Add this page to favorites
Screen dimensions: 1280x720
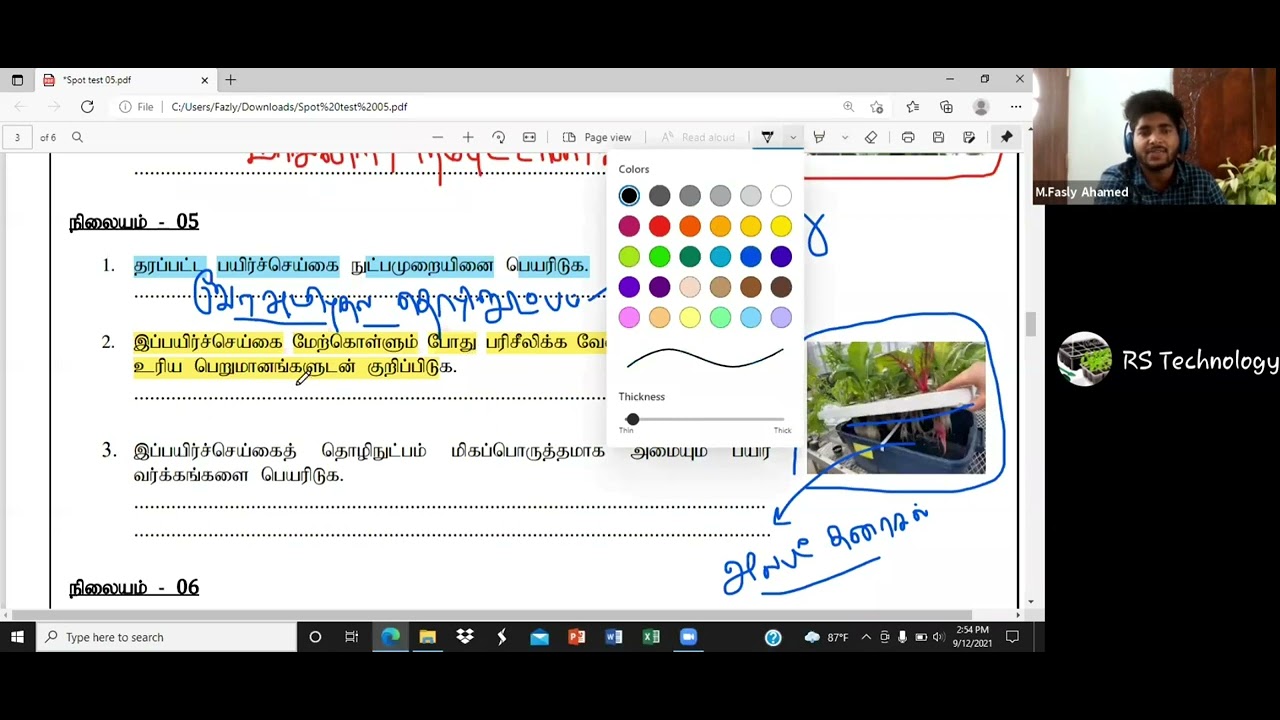tap(877, 107)
